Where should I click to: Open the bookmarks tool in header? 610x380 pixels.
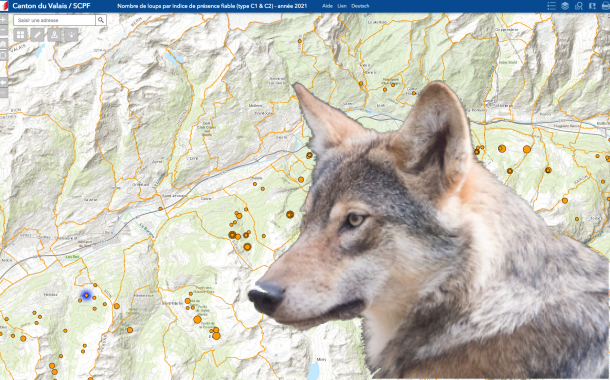click(x=592, y=6)
